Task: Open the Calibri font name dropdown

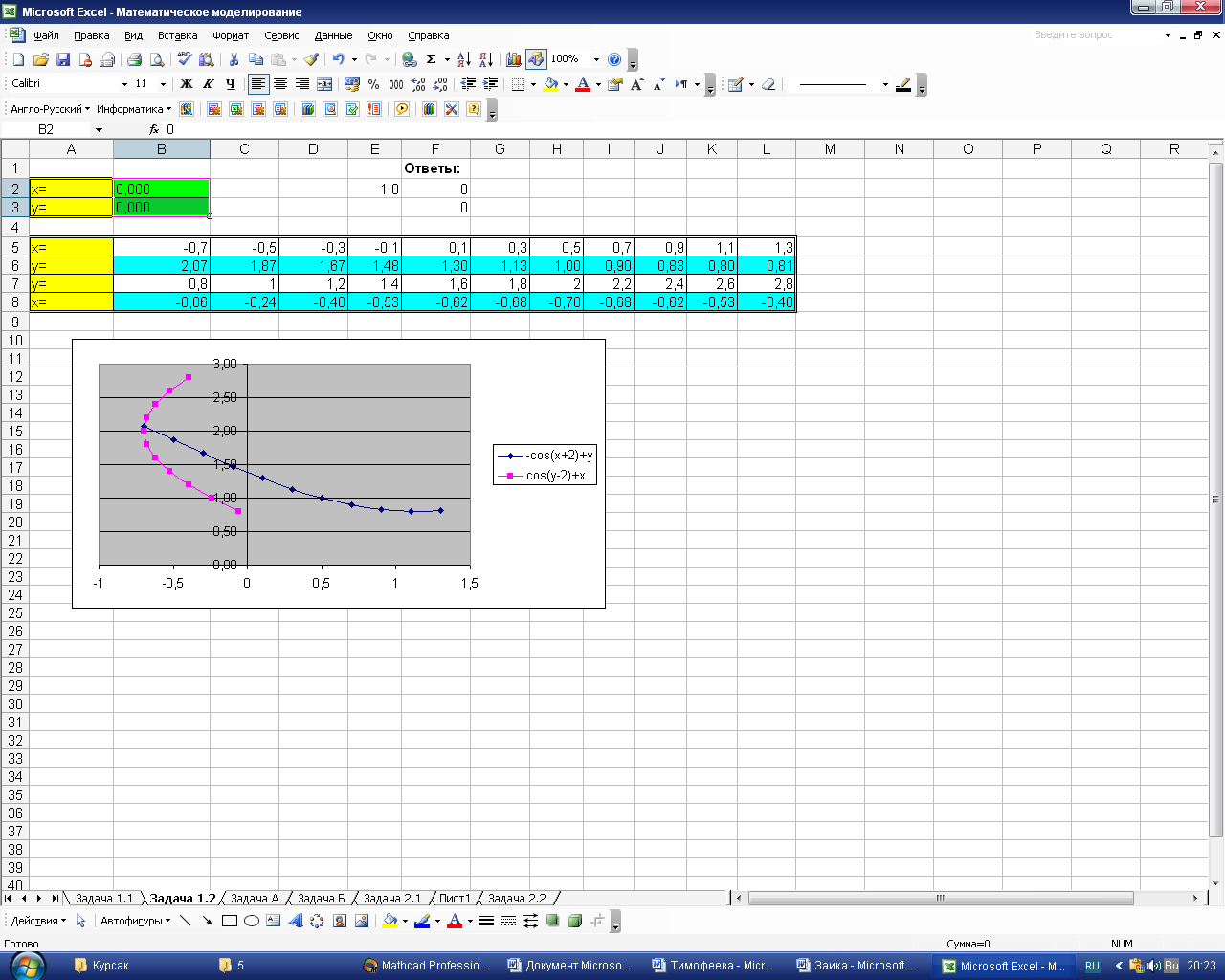Action: click(x=124, y=84)
